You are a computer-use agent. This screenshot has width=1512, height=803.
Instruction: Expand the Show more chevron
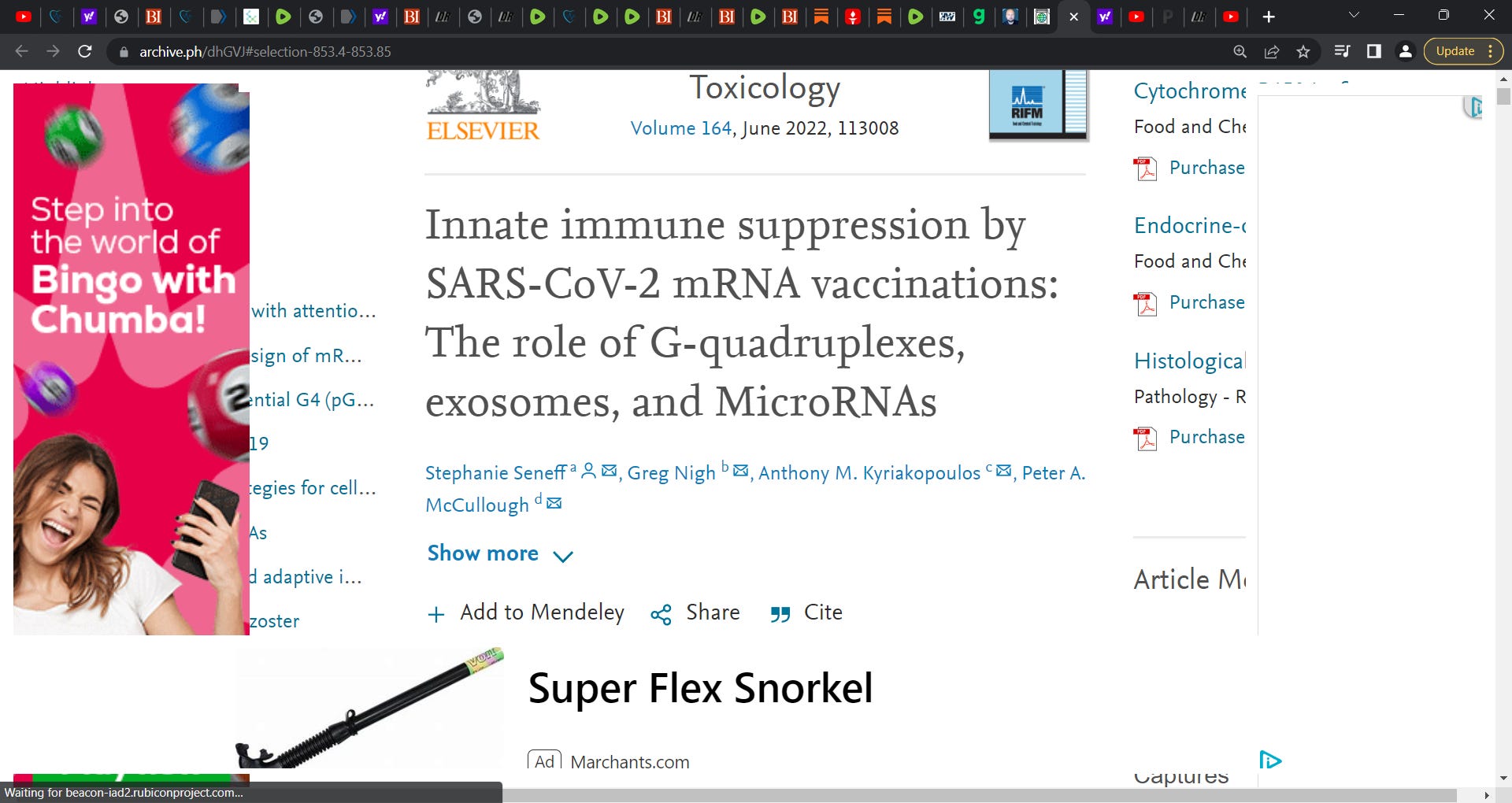tap(563, 557)
